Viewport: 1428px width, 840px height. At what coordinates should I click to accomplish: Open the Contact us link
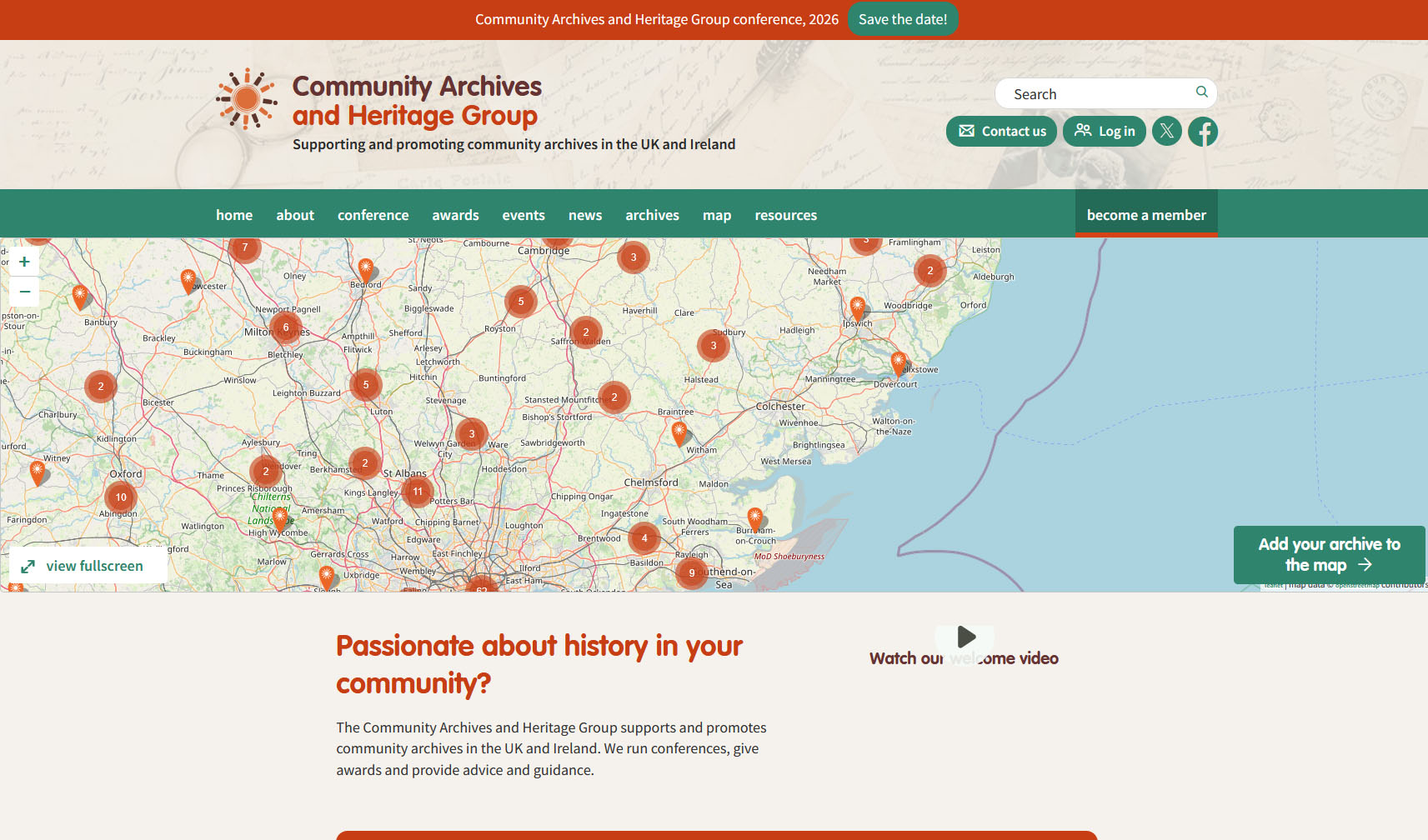click(1001, 131)
